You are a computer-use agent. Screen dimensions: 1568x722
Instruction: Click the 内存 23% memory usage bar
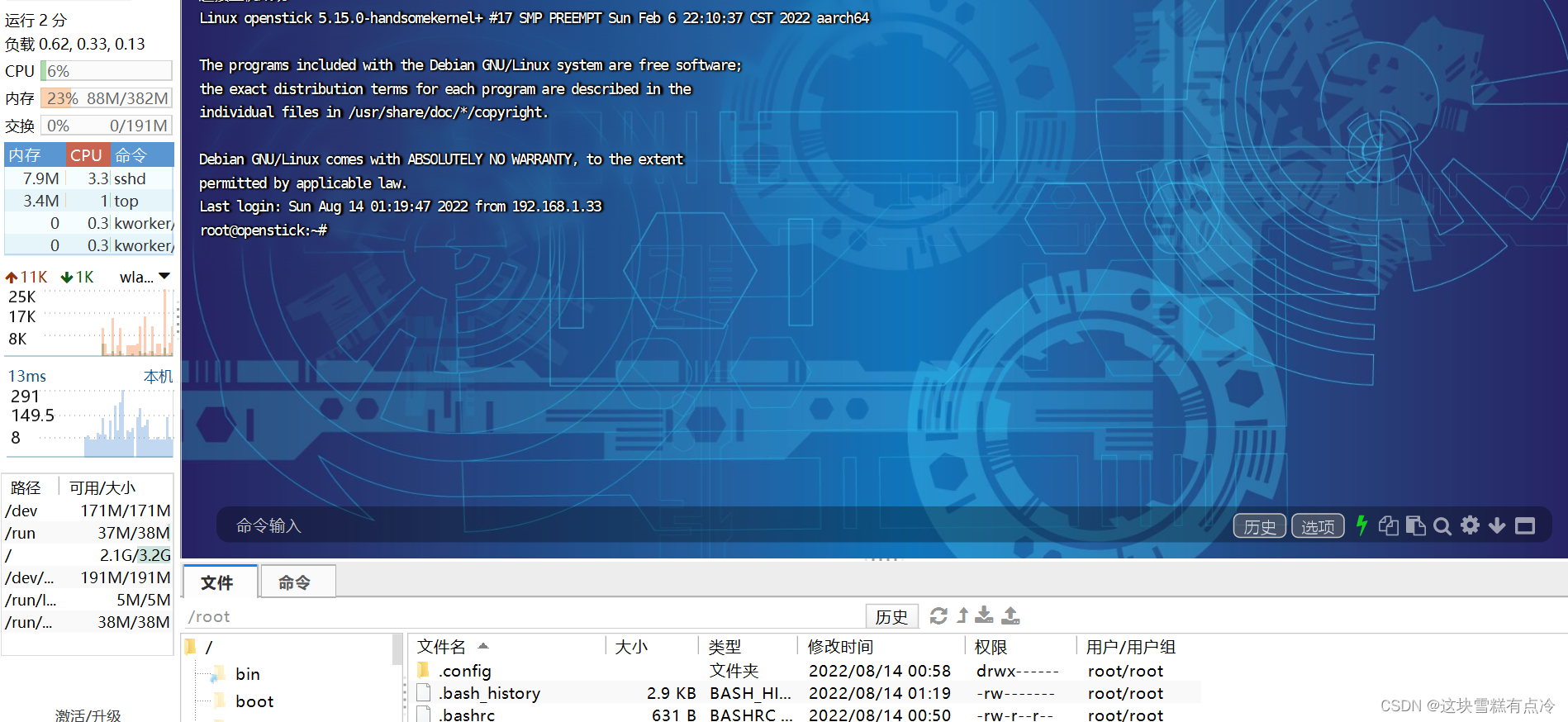tap(106, 98)
